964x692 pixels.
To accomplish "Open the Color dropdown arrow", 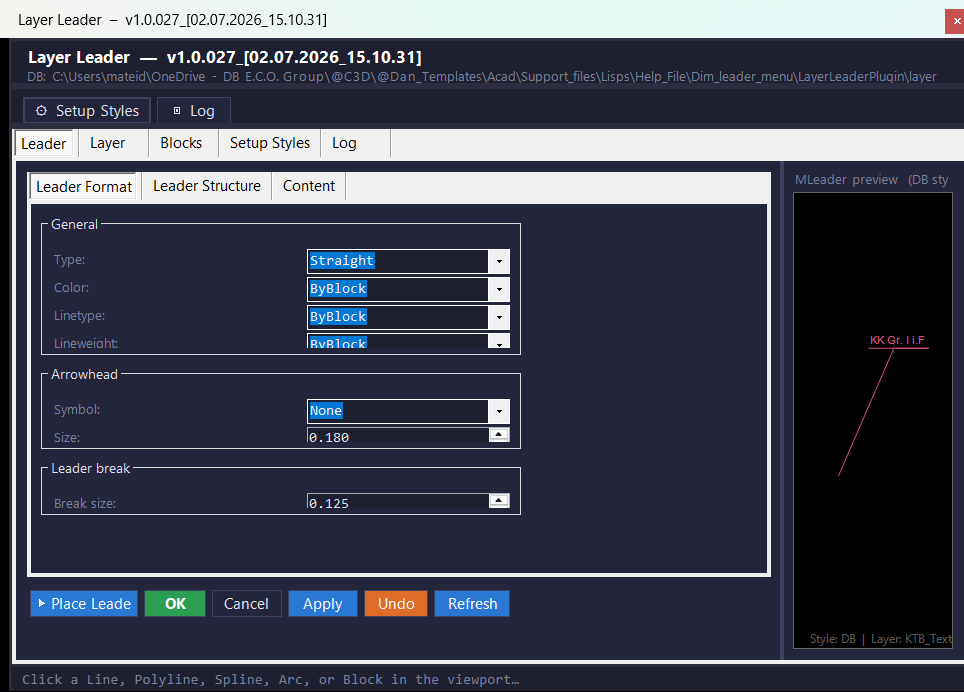I will [x=499, y=289].
